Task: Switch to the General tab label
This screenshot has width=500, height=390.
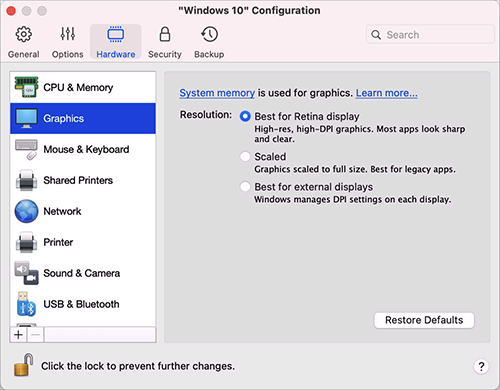Action: coord(23,54)
